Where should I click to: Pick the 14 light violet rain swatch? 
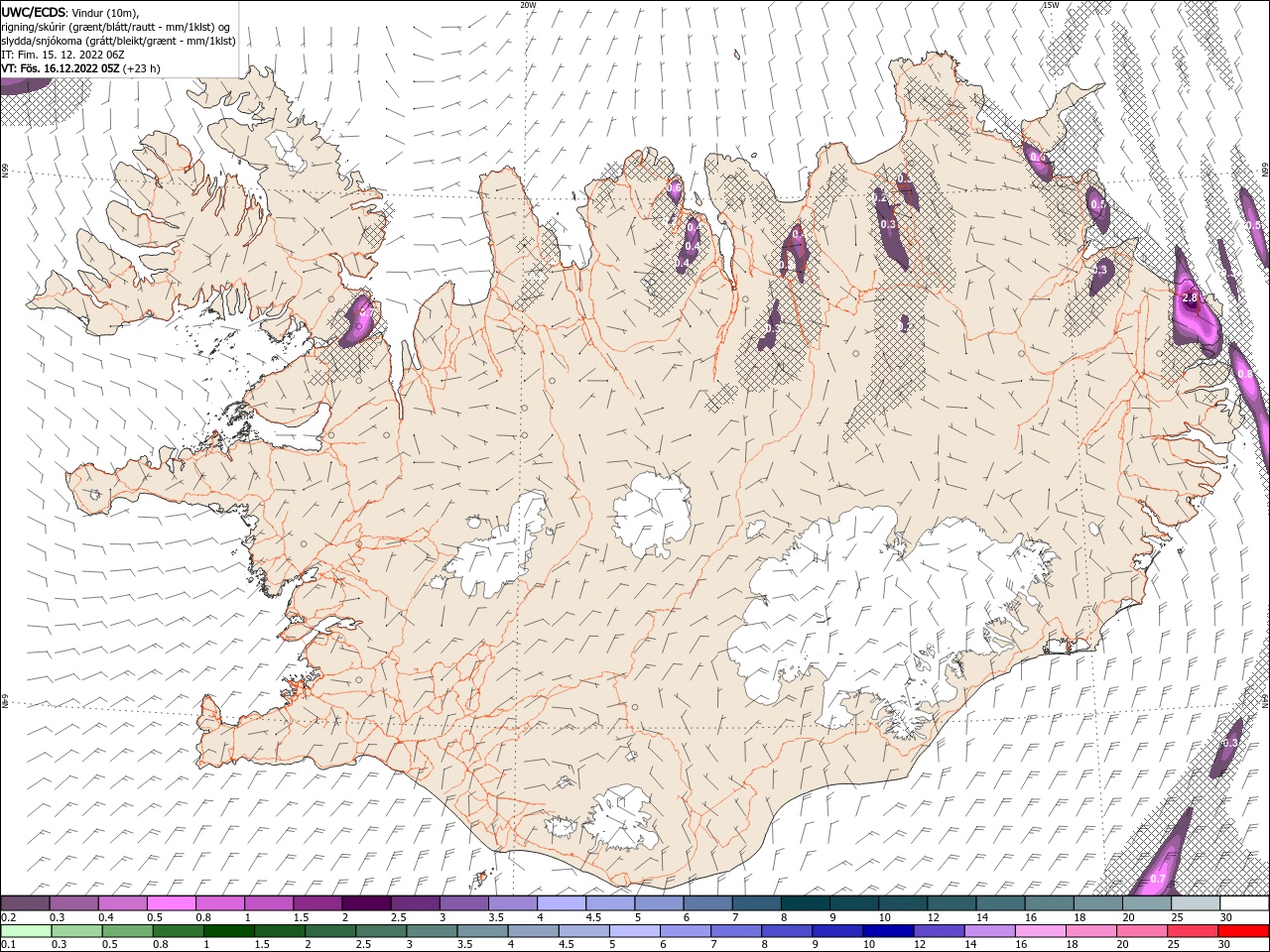tap(990, 931)
